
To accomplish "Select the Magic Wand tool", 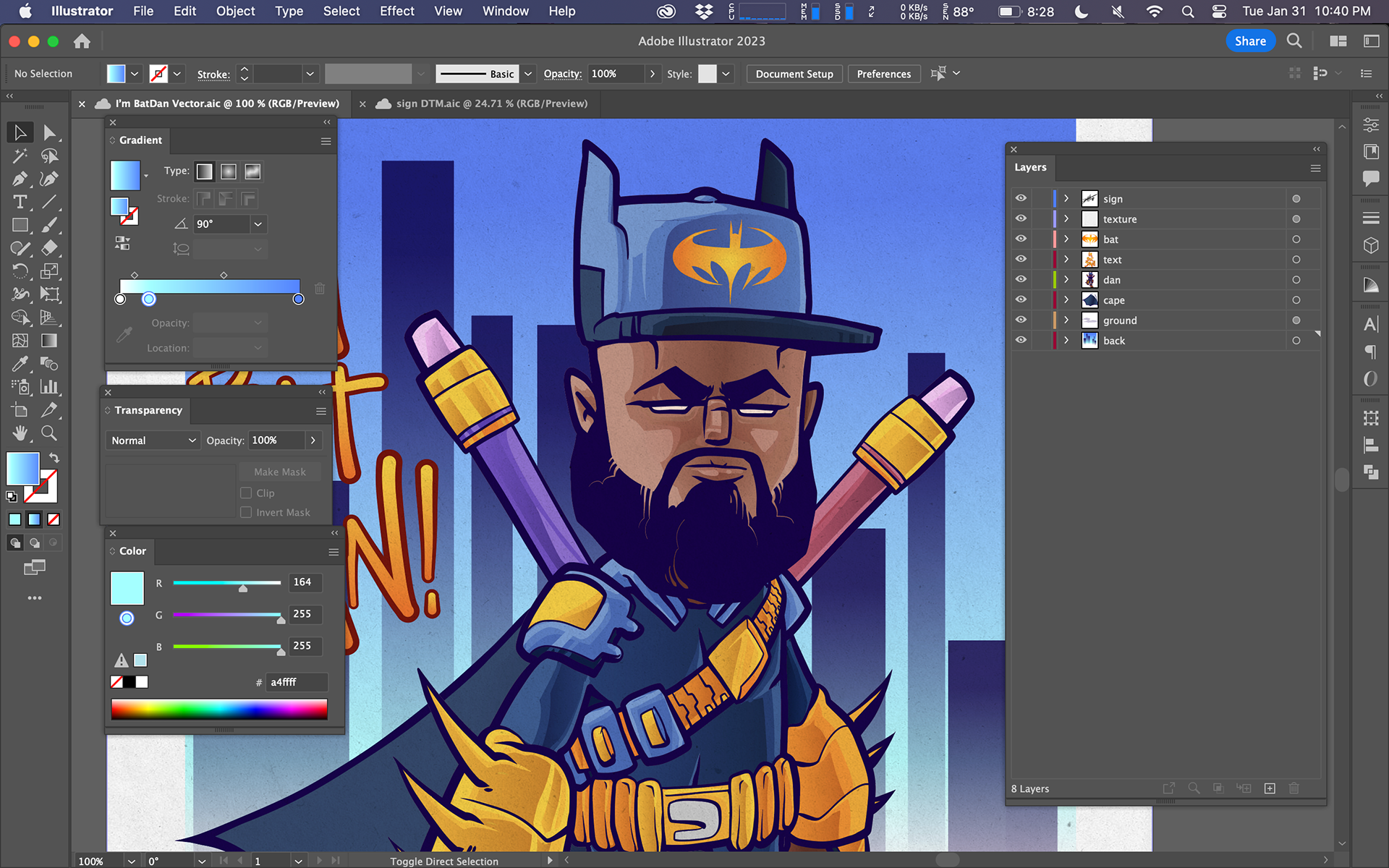I will 20,156.
